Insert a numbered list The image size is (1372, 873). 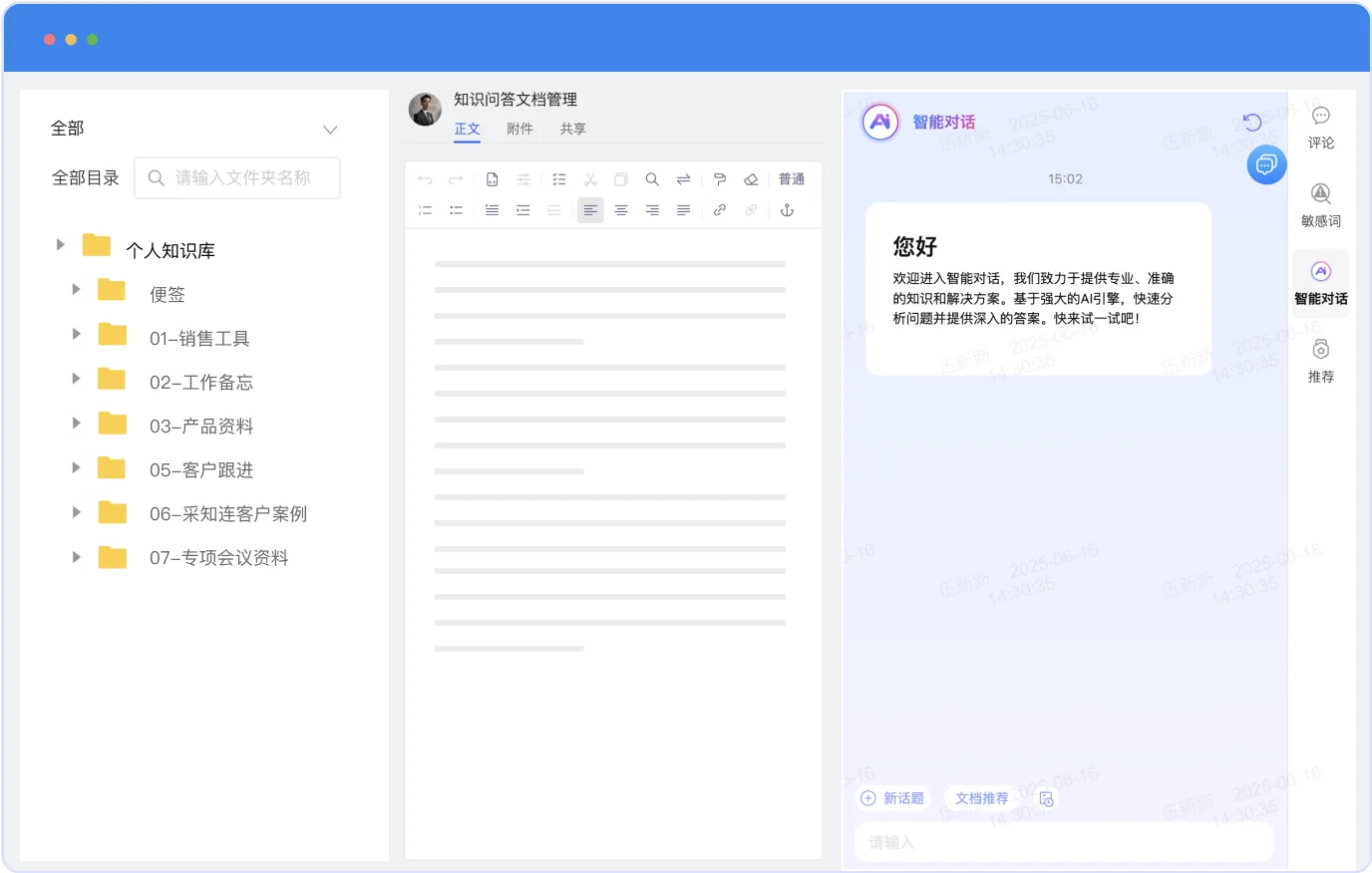tap(425, 210)
